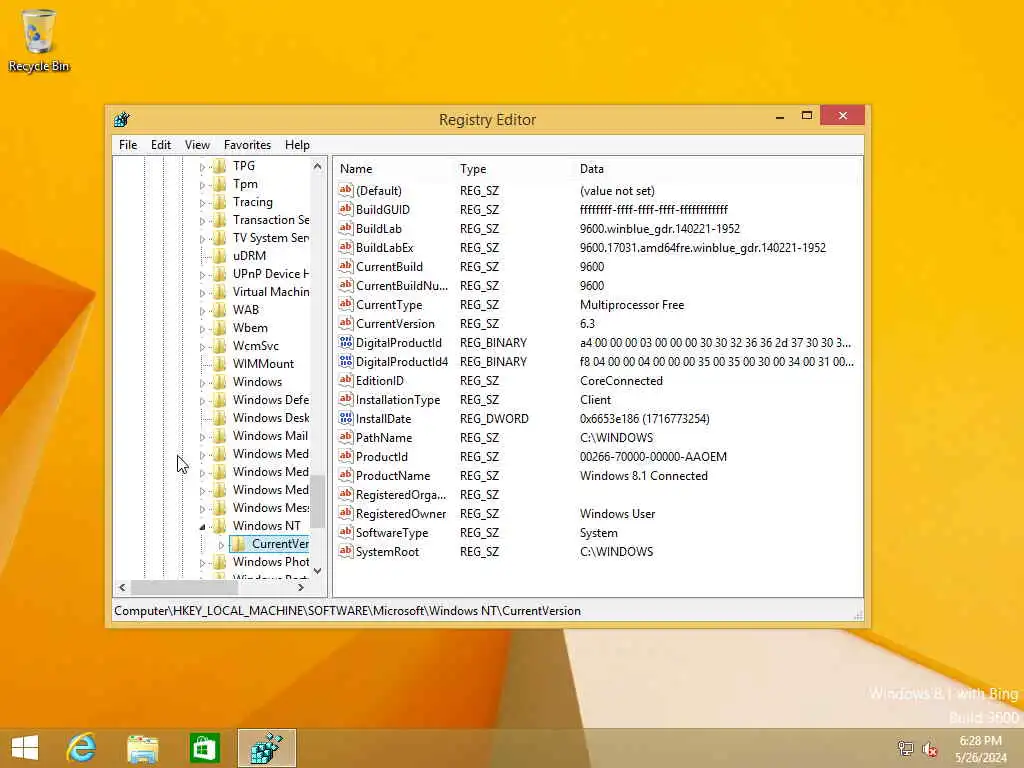This screenshot has width=1024, height=768.
Task: Select the WIMMount key in tree
Action: click(263, 364)
